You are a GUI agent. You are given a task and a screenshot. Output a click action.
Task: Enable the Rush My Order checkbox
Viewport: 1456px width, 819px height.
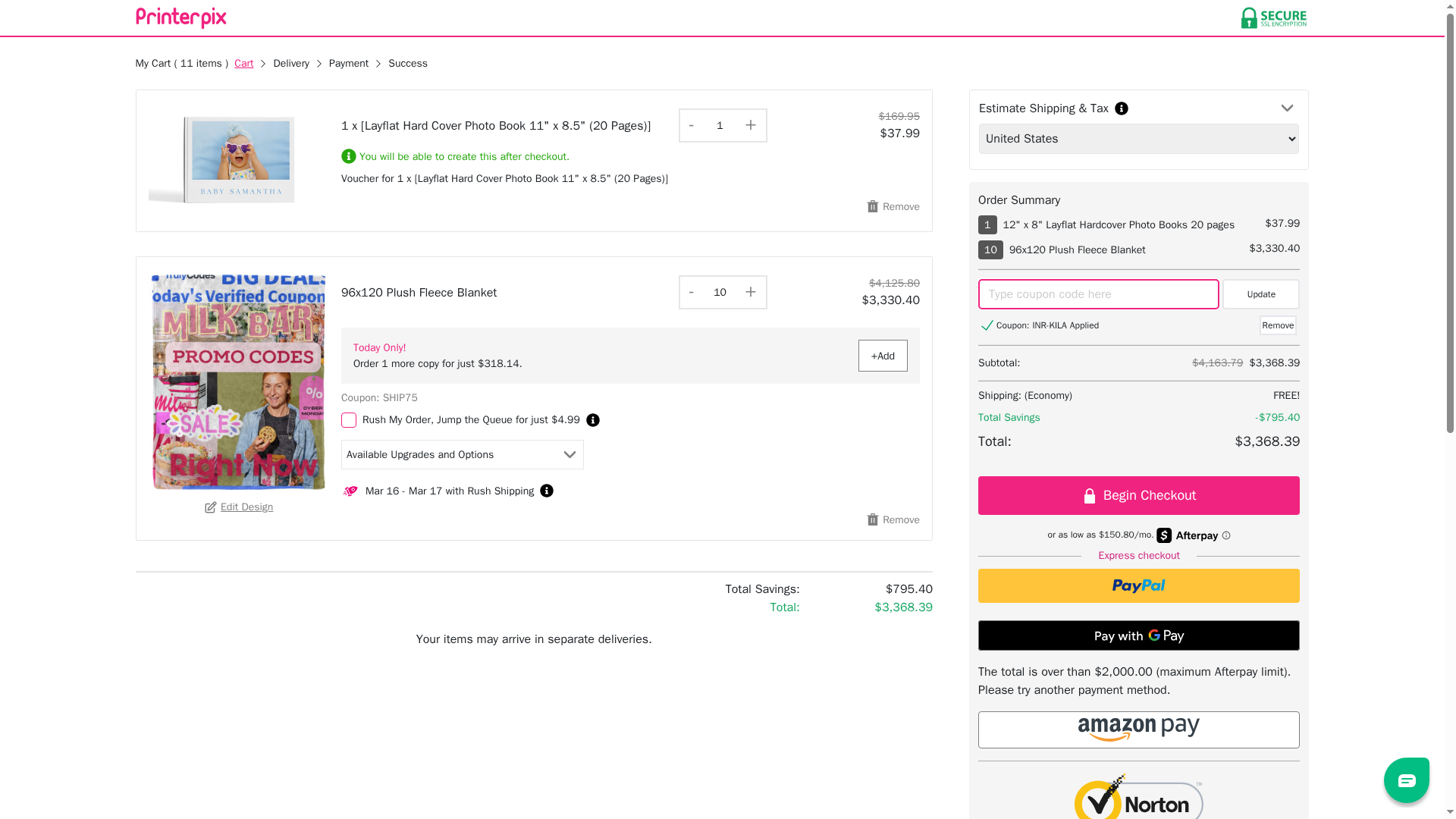(348, 420)
